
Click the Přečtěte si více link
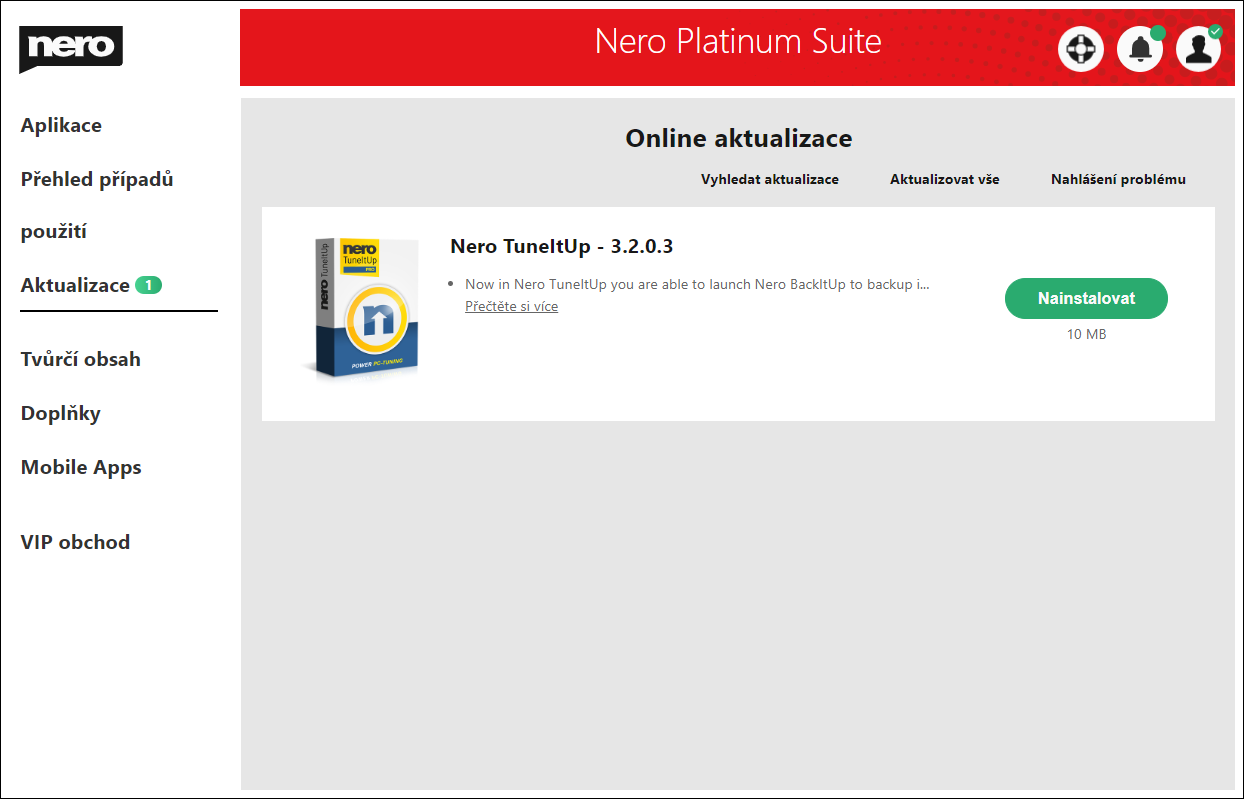click(511, 307)
